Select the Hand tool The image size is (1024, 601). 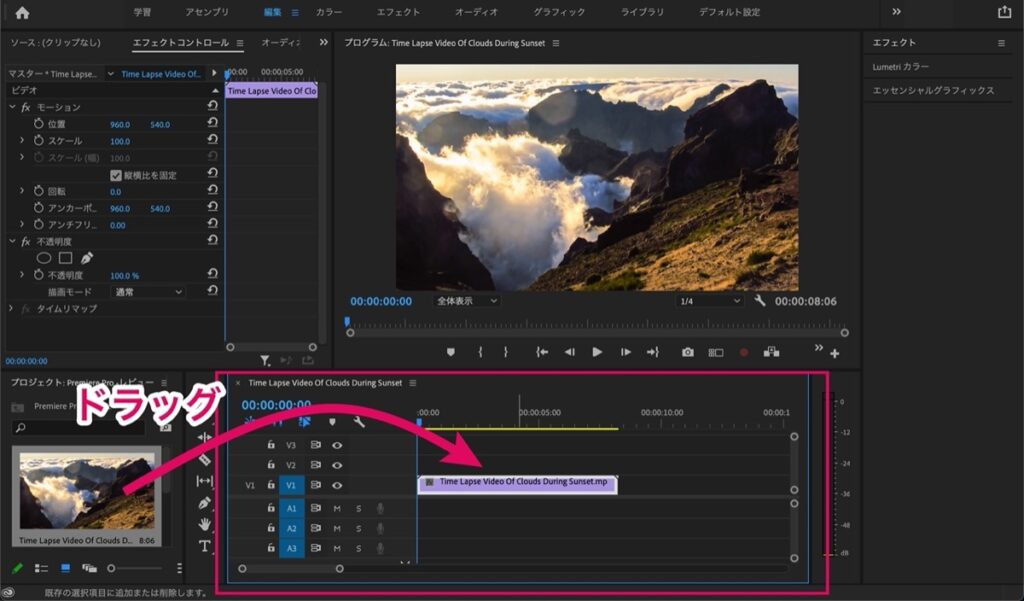pos(204,524)
